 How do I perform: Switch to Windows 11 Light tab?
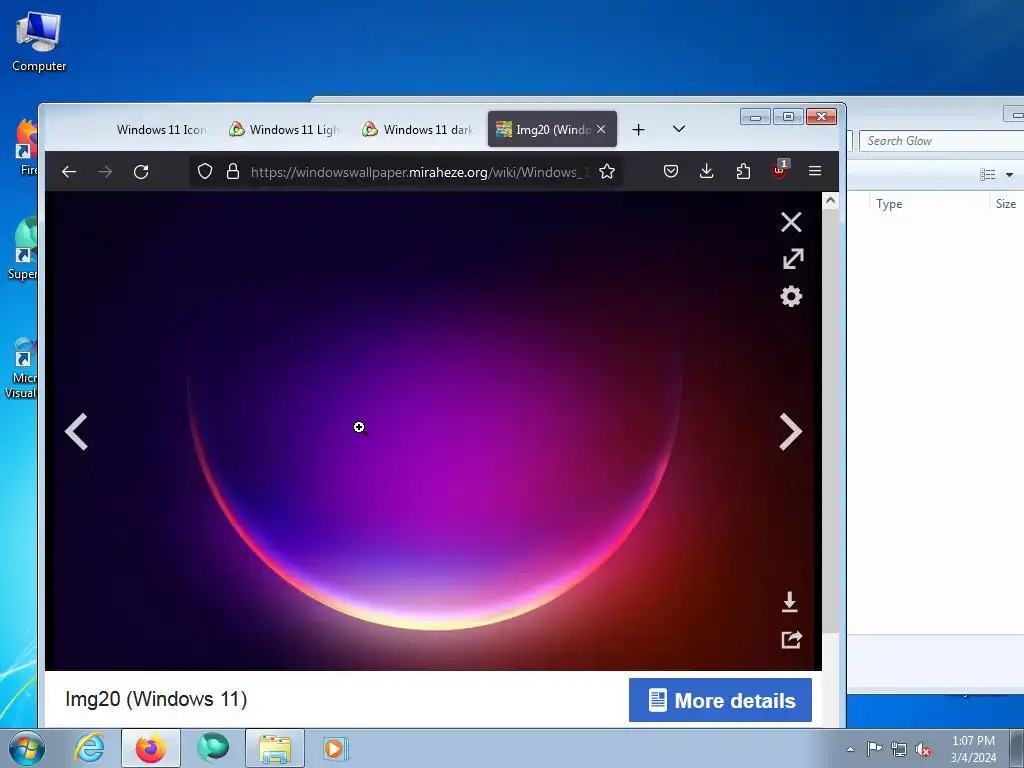click(286, 129)
